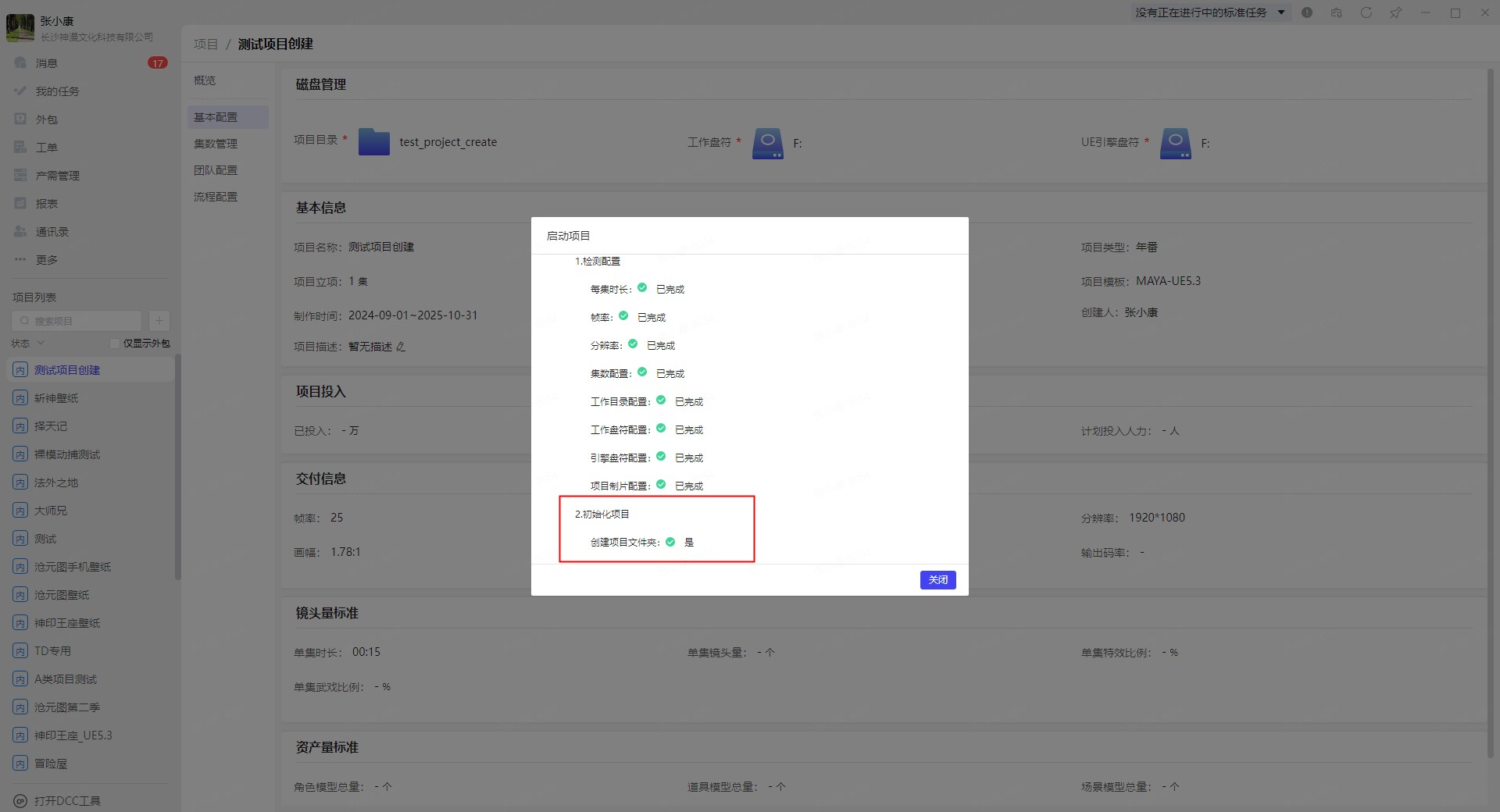Screen dimensions: 1500x812
Task: Select project 测试项目创建 in the list
Action: 91,370
